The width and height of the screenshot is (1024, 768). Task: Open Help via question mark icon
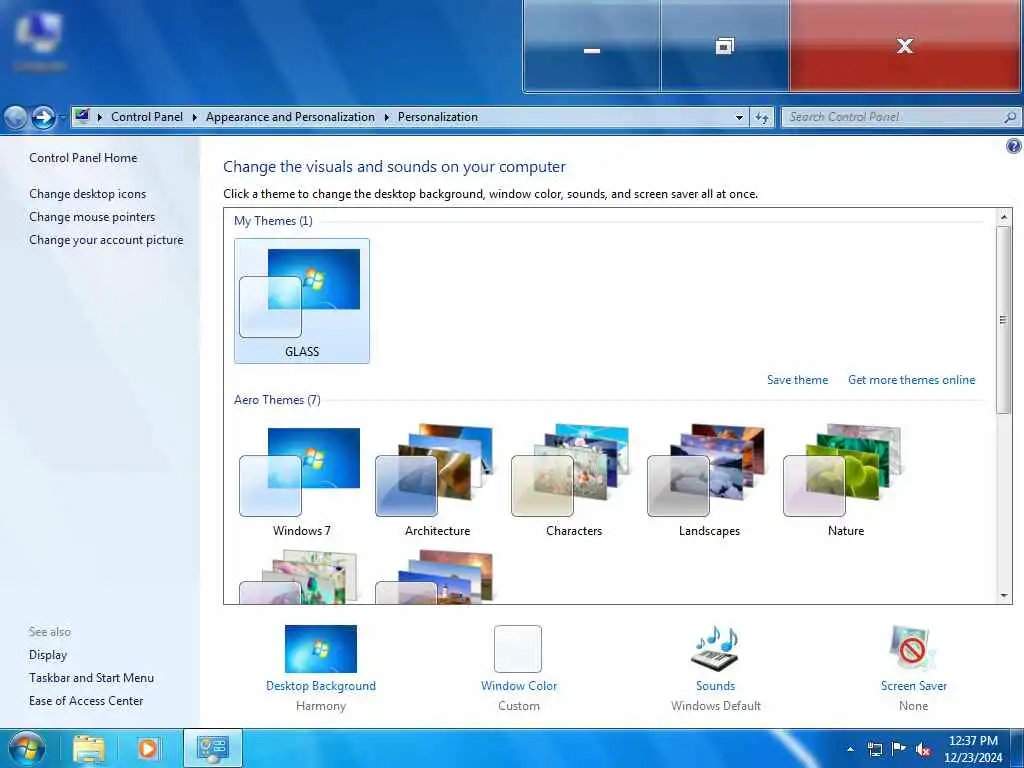(x=1014, y=146)
